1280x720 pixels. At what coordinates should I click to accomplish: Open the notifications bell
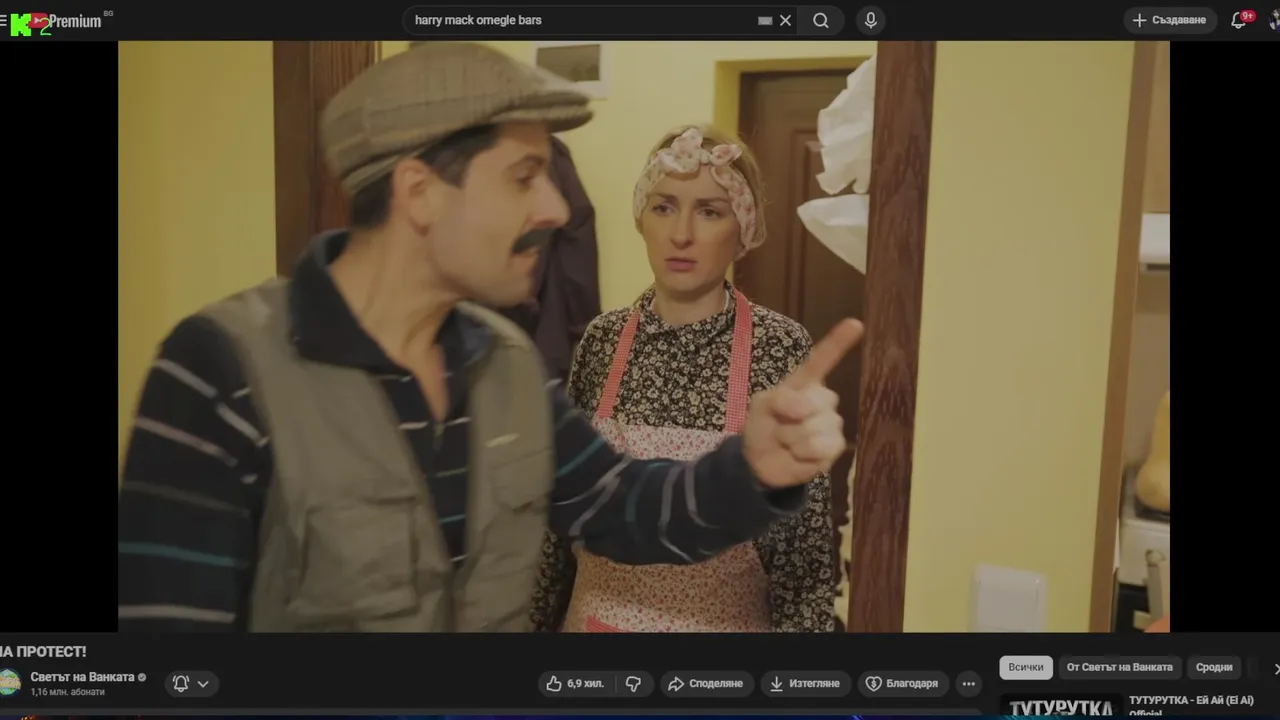tap(1239, 20)
